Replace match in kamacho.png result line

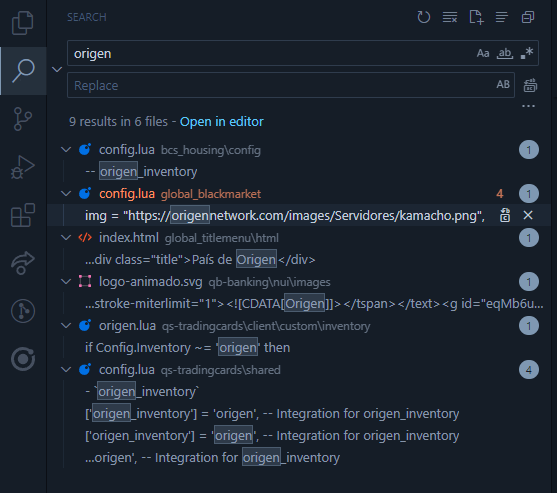click(x=505, y=215)
